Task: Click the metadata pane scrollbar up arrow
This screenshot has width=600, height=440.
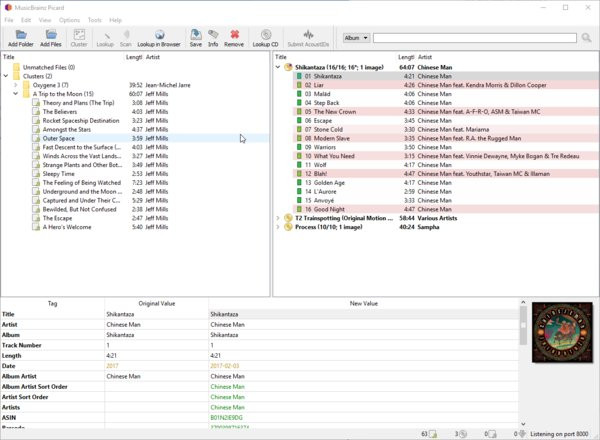Action: click(523, 302)
